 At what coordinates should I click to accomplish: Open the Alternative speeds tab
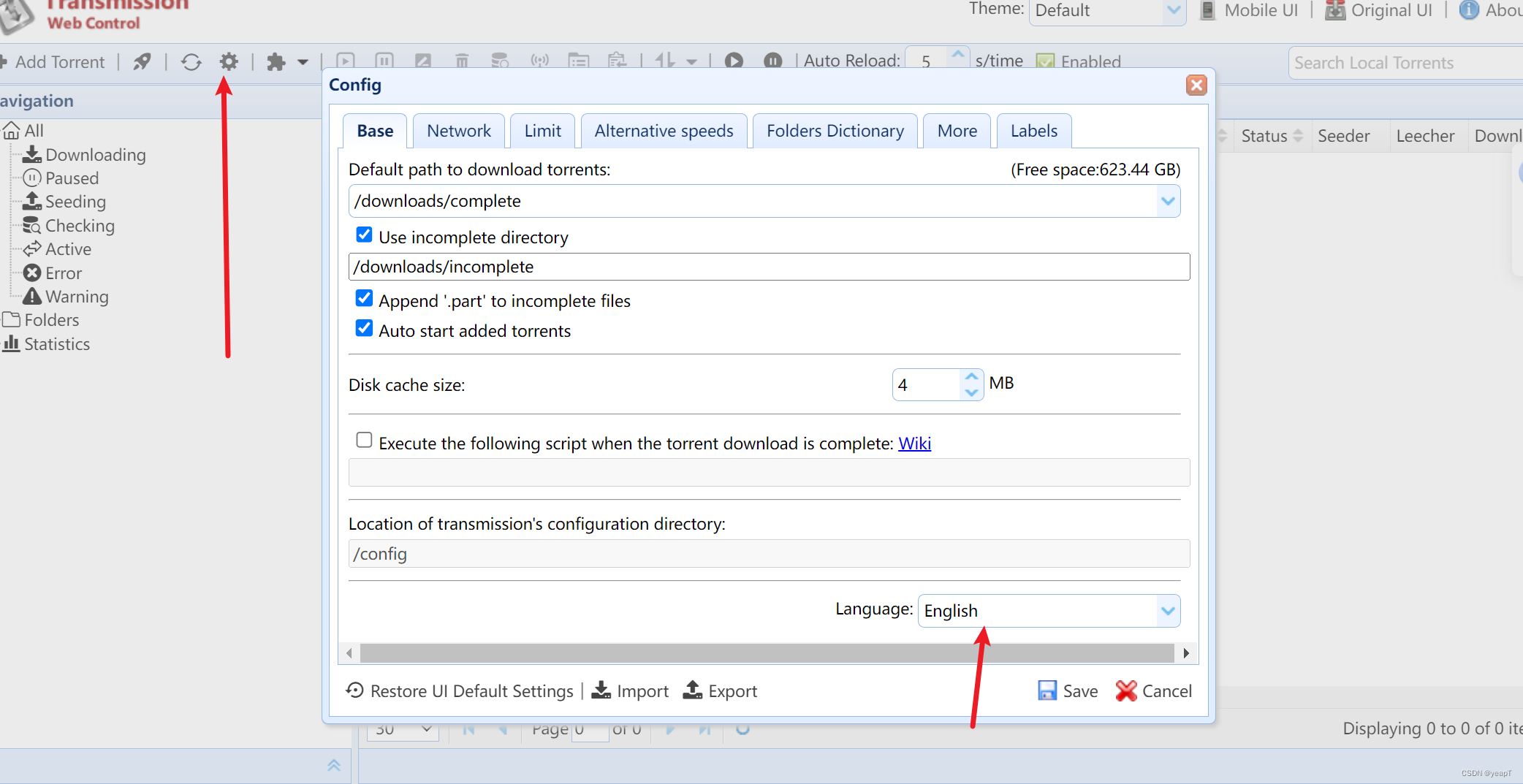tap(663, 131)
